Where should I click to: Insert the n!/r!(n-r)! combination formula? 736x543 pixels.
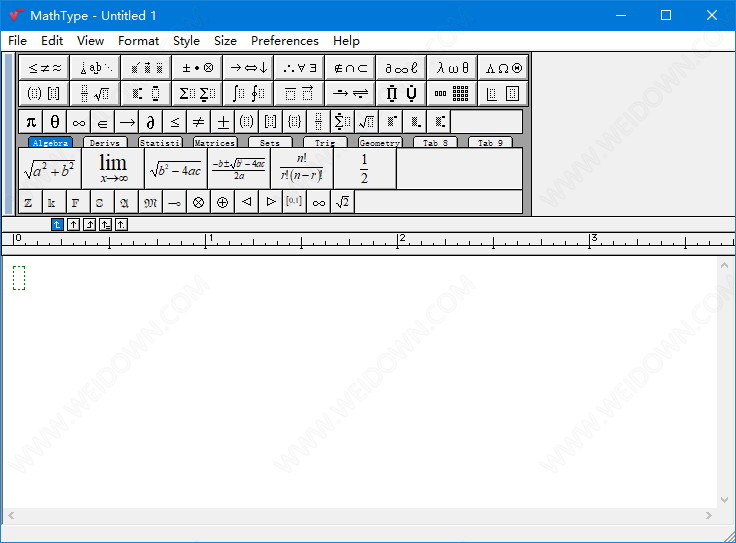(302, 169)
